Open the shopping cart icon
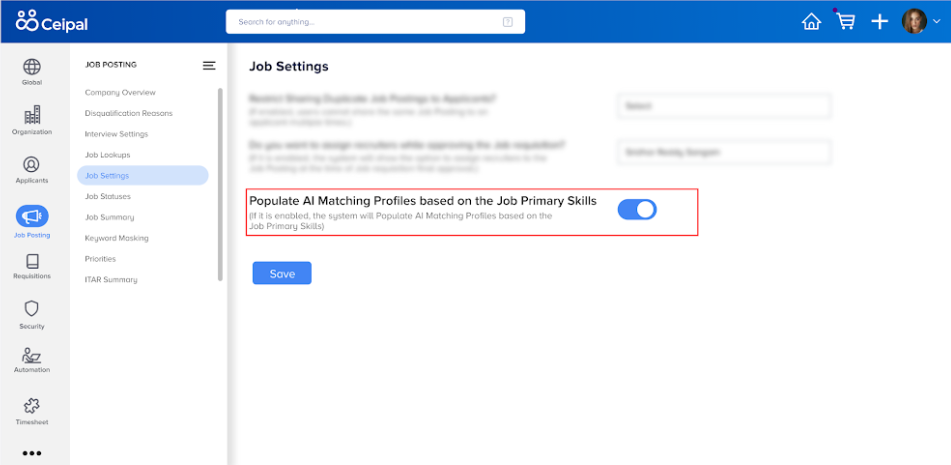This screenshot has height=465, width=951. click(845, 21)
